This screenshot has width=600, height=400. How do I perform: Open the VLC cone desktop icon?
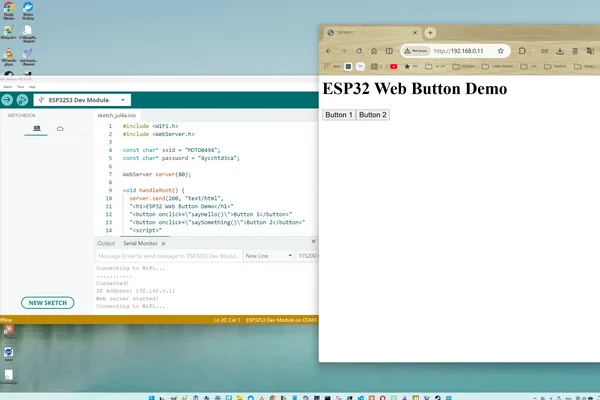click(8, 57)
